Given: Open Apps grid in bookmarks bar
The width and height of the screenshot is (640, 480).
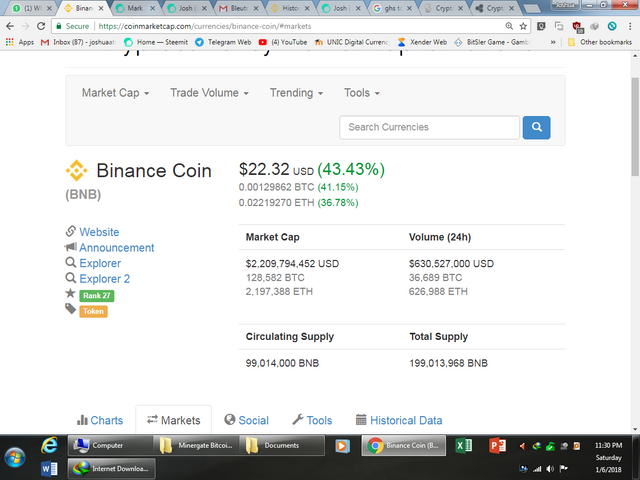Looking at the screenshot, I should point(20,42).
